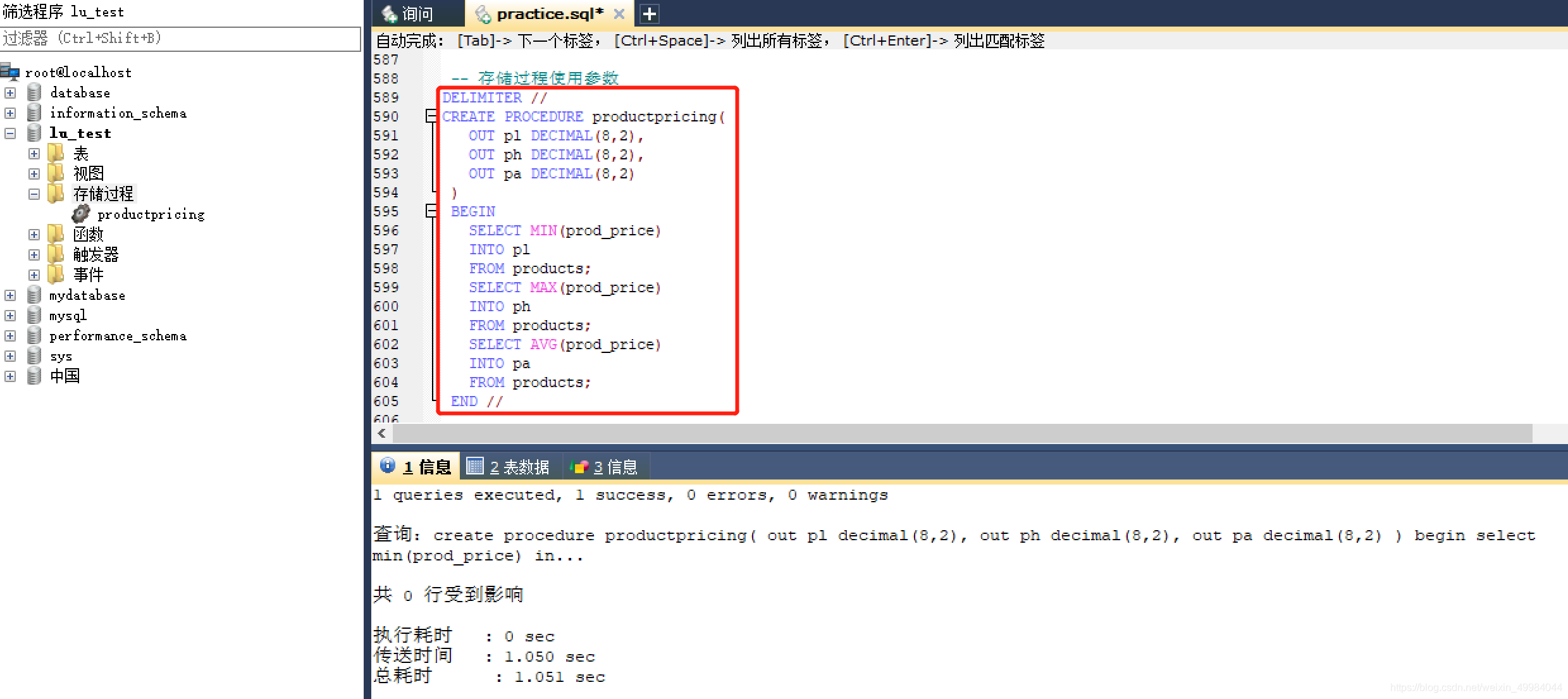
Task: Click 'SELECT MAX(prod_price)' on line 599
Action: coord(565,287)
